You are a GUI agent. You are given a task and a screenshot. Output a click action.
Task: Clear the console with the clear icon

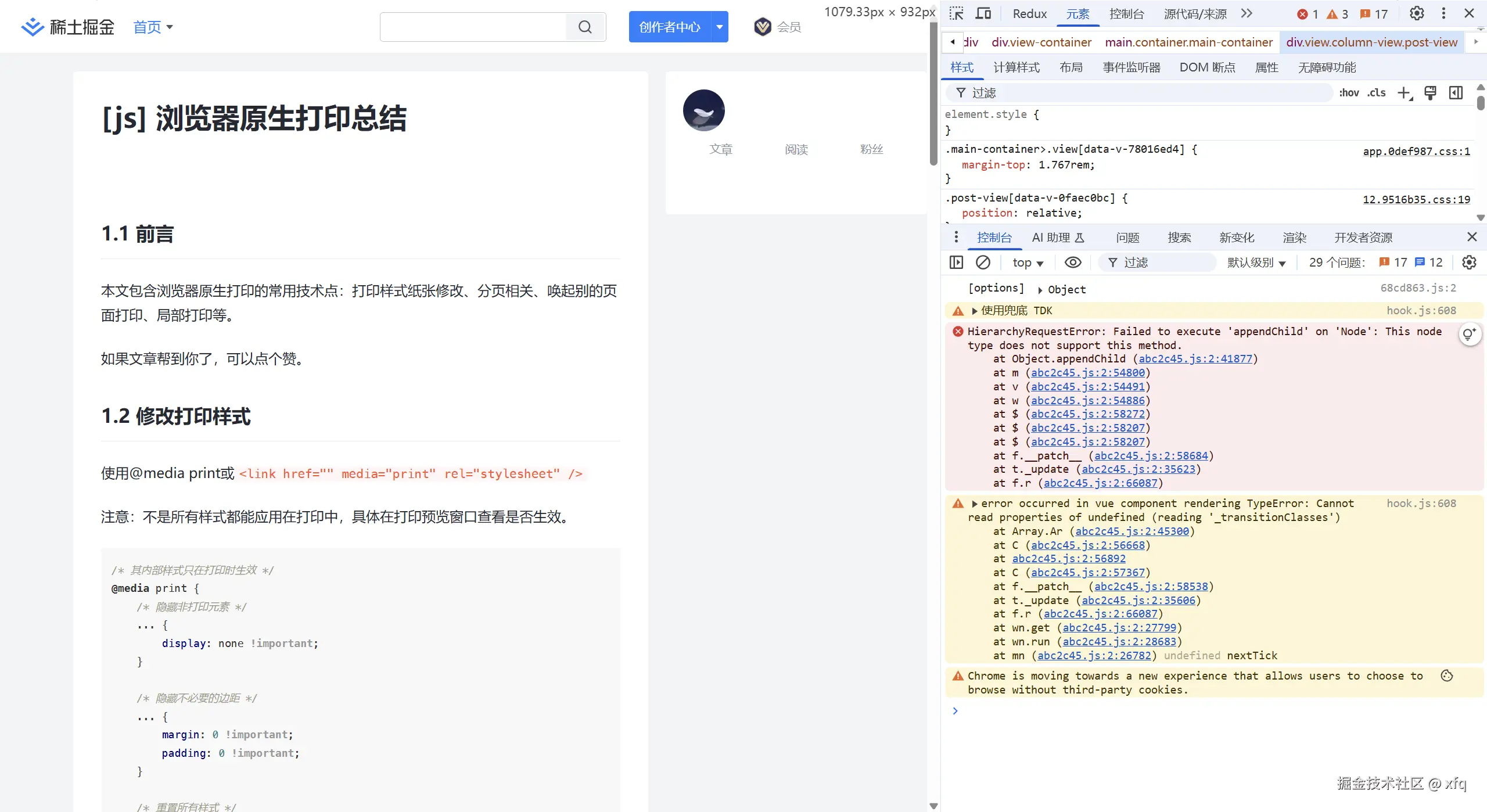tap(982, 263)
